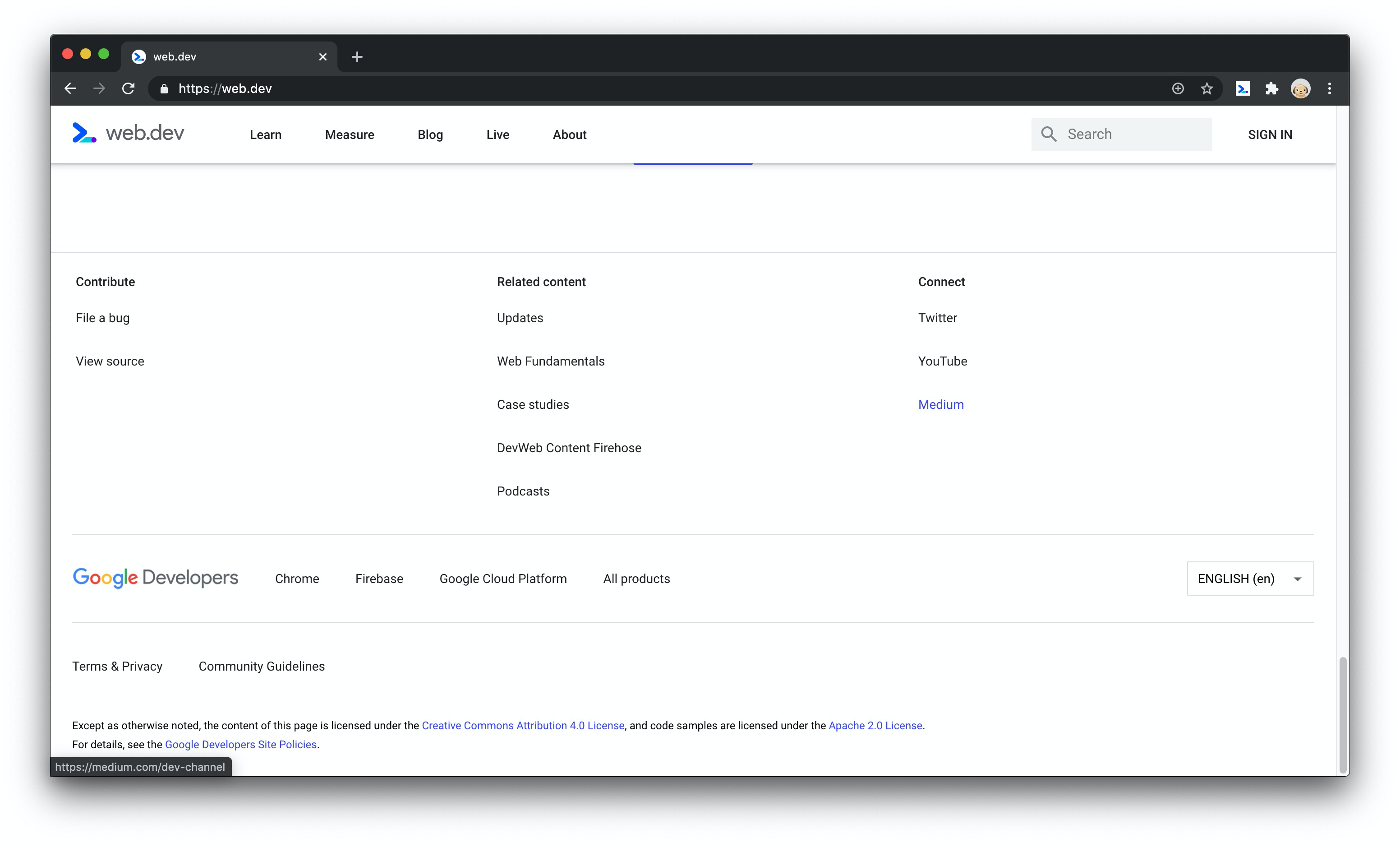Bookmark page with the star icon

point(1207,88)
